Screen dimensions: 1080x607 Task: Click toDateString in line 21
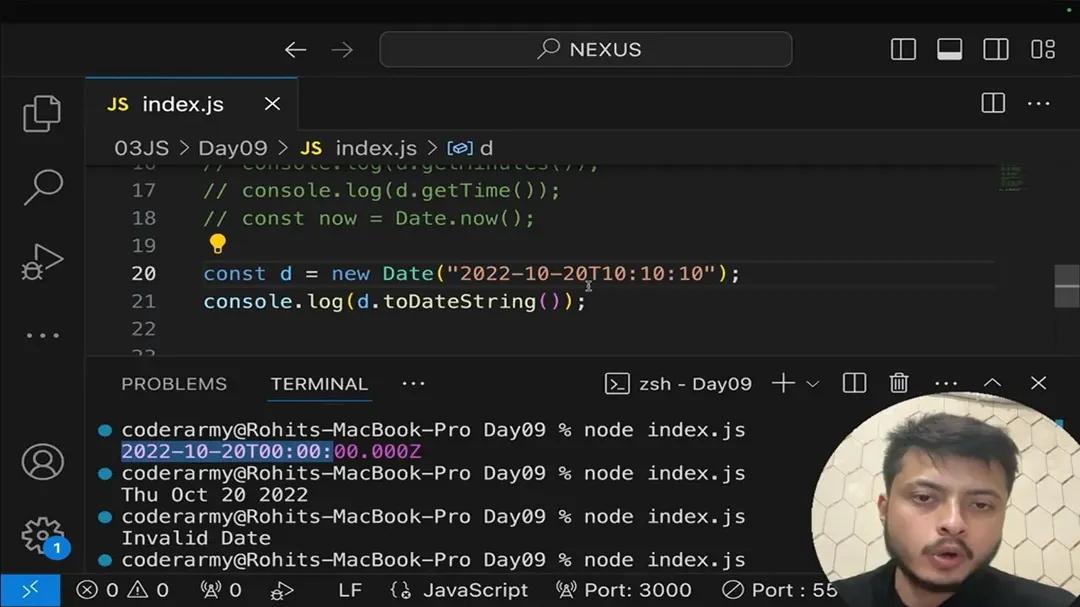[x=459, y=301]
